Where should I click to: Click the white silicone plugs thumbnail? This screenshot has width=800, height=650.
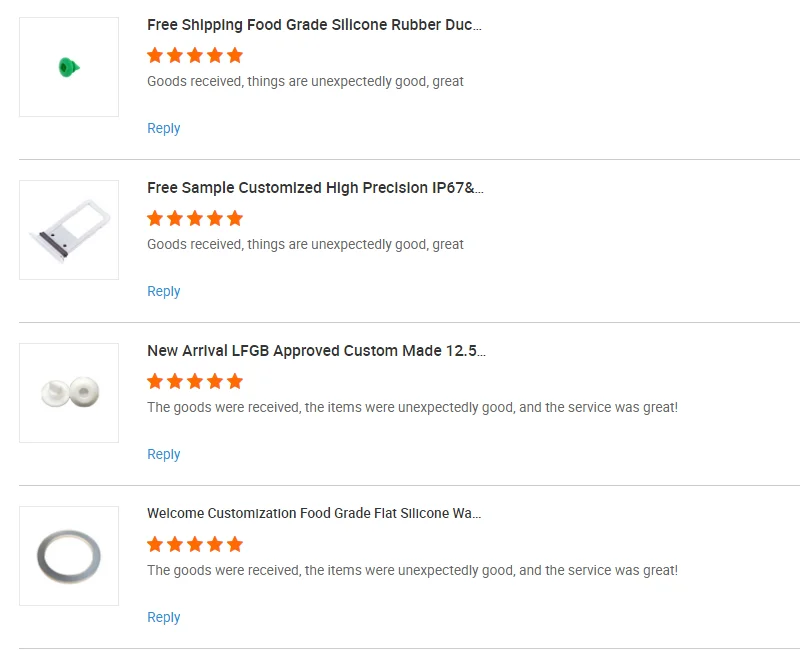tap(69, 393)
